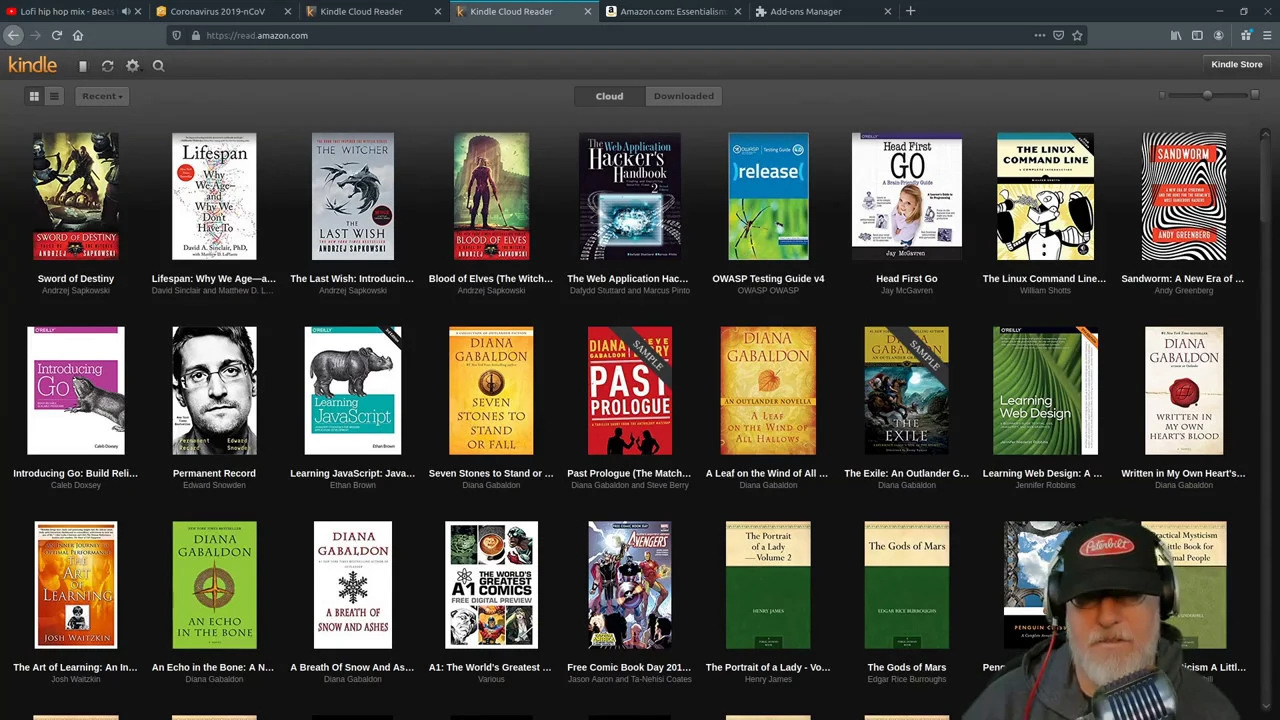Open Permanent Record book cover
Image resolution: width=1280 pixels, height=720 pixels.
pyautogui.click(x=214, y=390)
